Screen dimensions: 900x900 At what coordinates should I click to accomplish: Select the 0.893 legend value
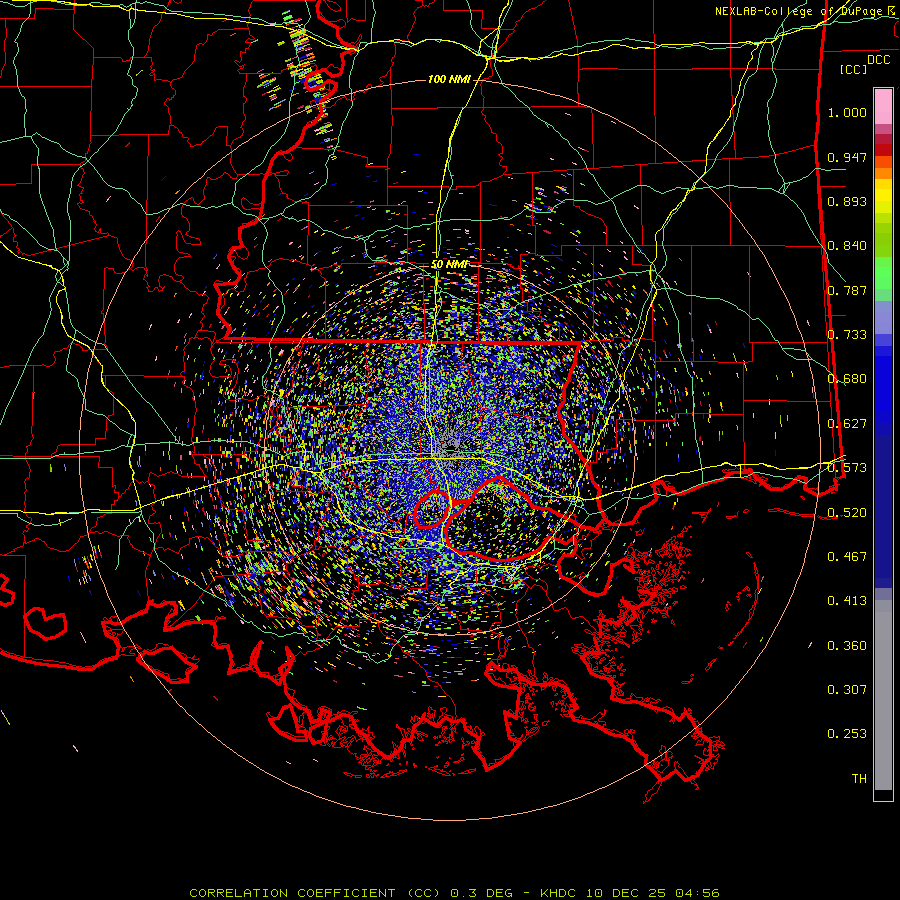tap(847, 201)
